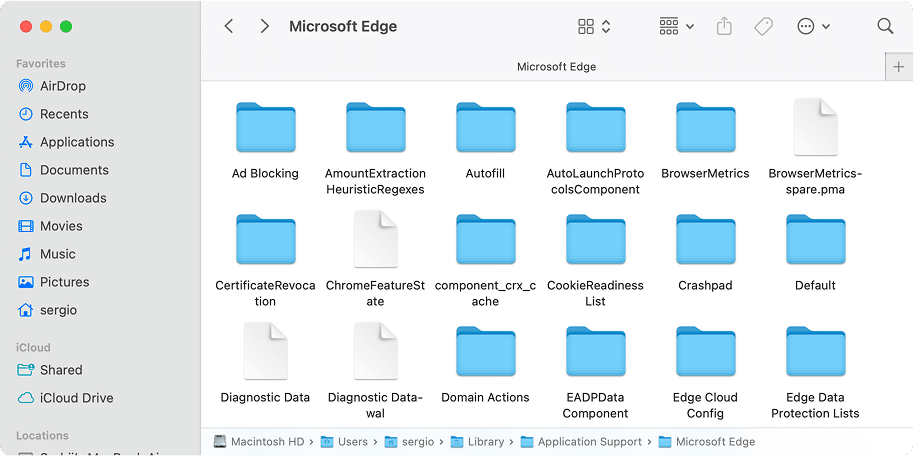Click sergio in the path bar
The width and height of the screenshot is (913, 456).
pos(410,442)
